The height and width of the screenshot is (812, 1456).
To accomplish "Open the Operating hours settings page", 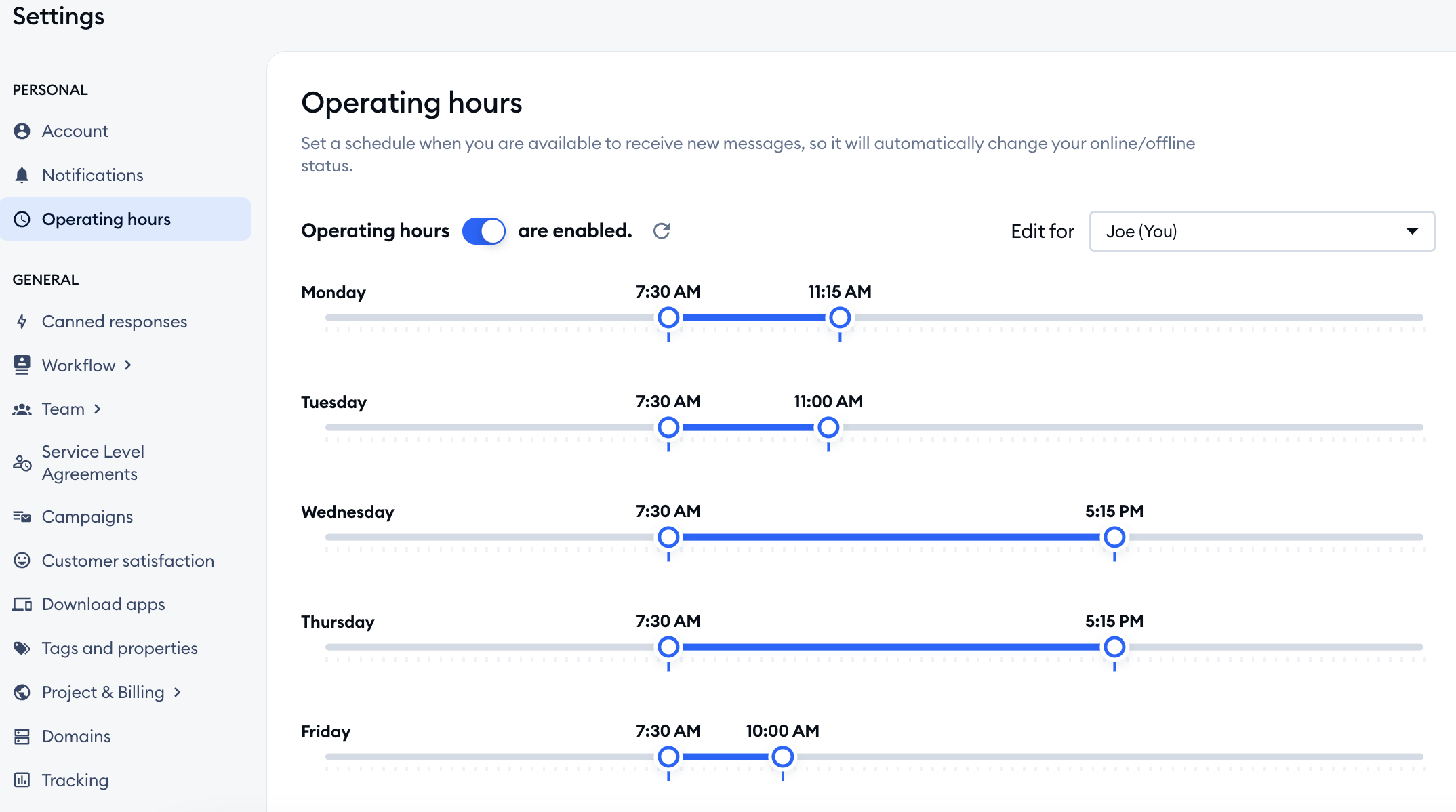I will pyautogui.click(x=106, y=218).
